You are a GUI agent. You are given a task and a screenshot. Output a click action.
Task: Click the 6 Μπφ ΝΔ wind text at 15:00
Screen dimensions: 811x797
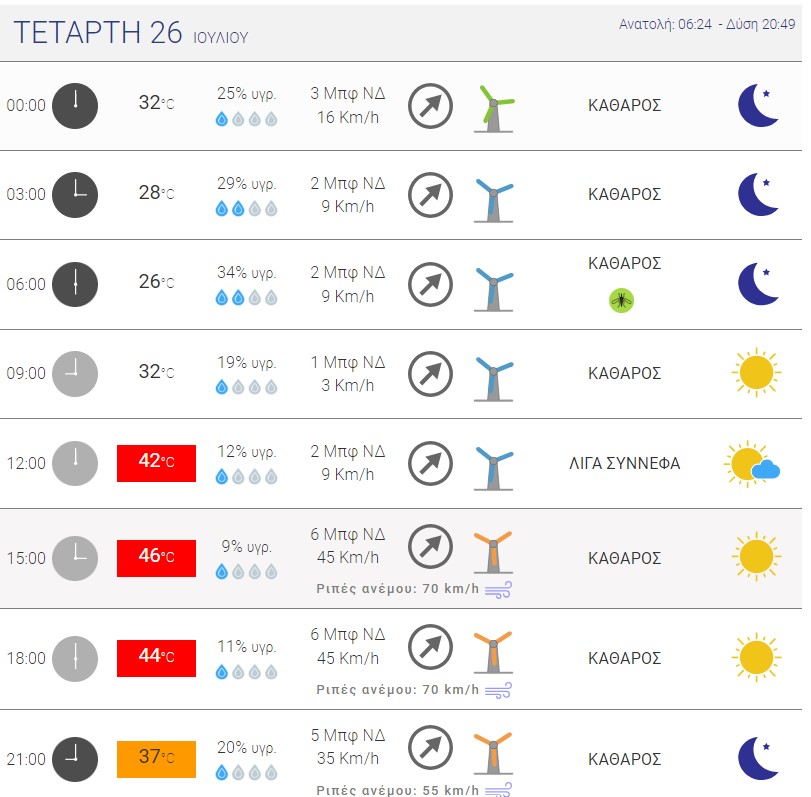pyautogui.click(x=348, y=534)
